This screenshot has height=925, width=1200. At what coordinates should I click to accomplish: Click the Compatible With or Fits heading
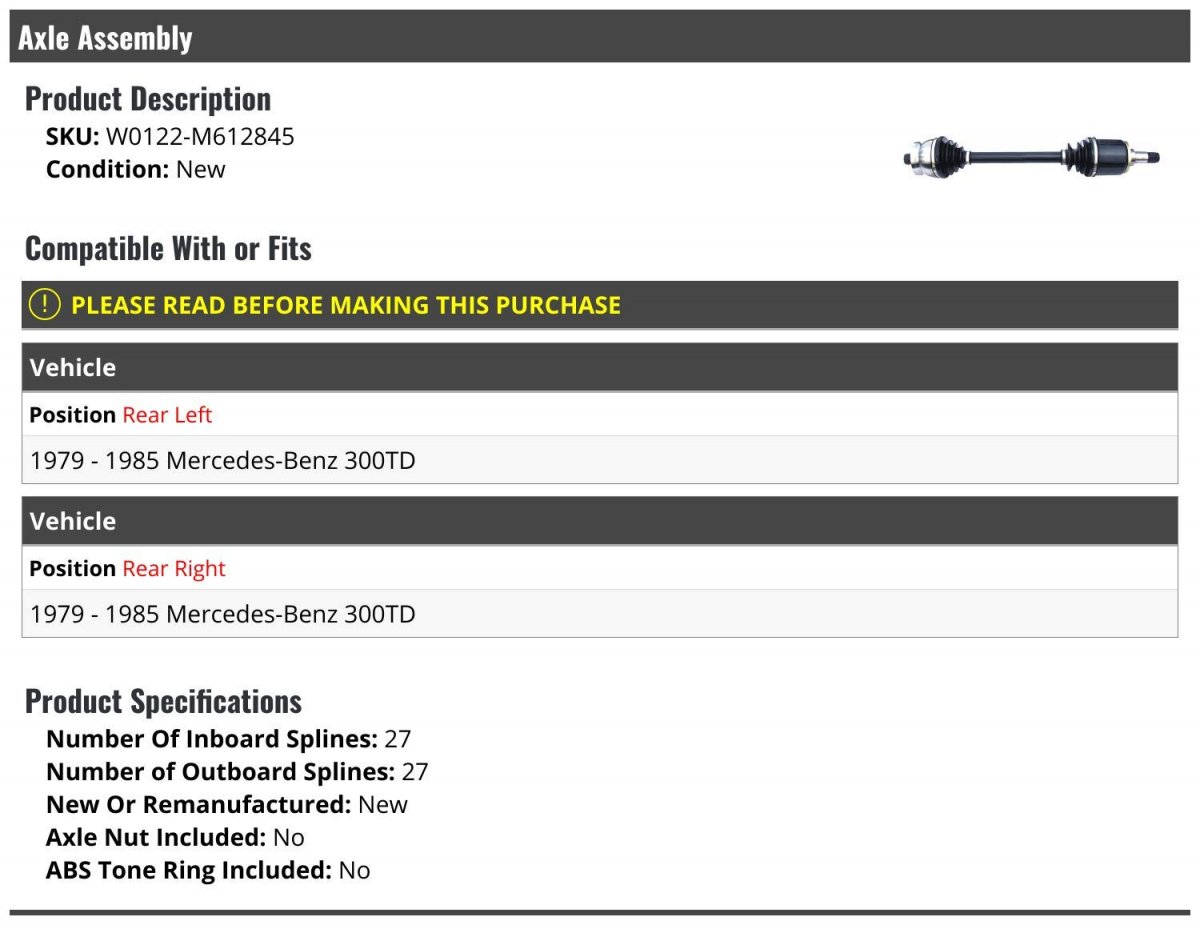coord(168,248)
